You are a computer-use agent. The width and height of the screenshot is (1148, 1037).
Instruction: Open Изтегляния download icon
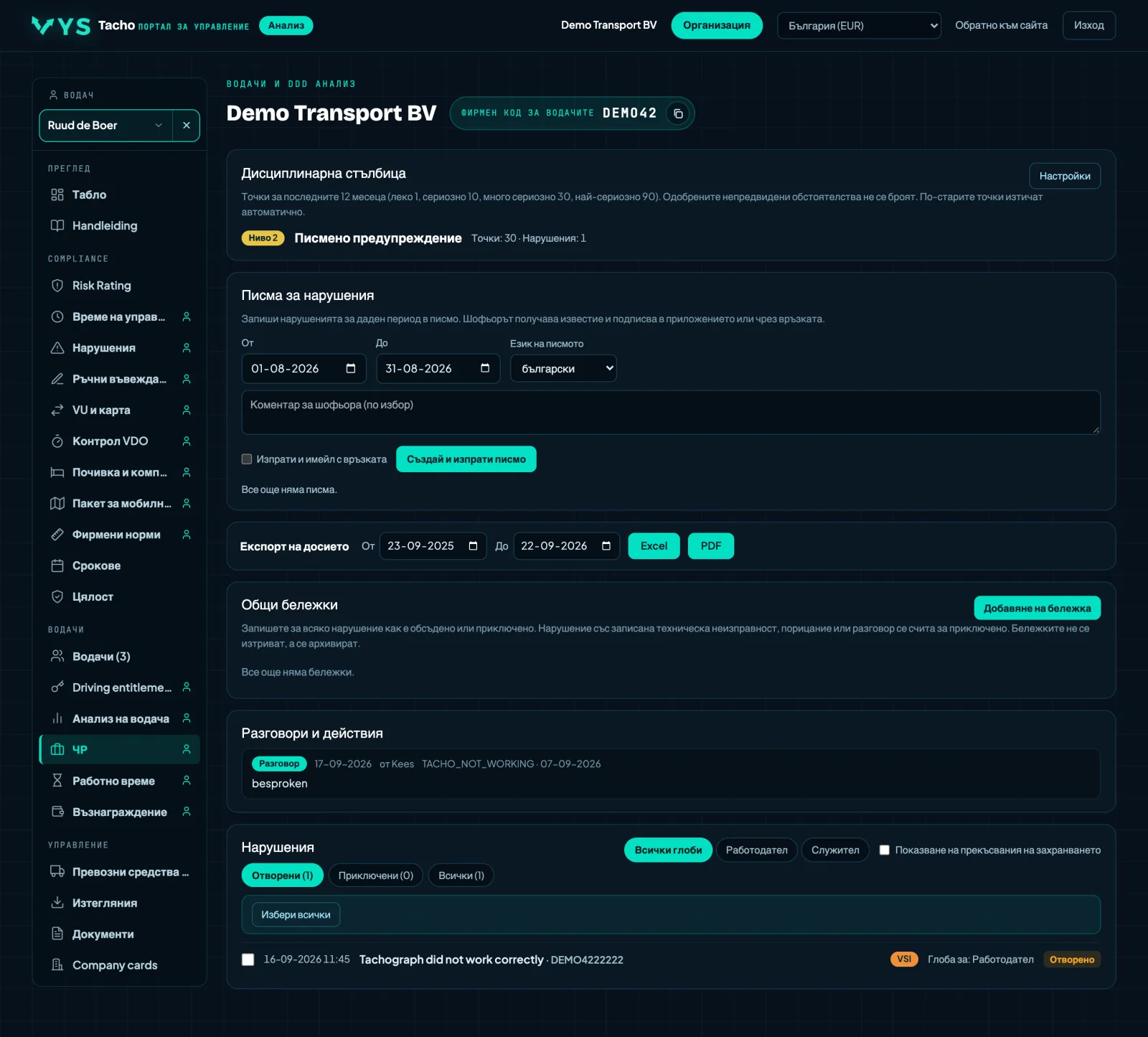[x=57, y=903]
